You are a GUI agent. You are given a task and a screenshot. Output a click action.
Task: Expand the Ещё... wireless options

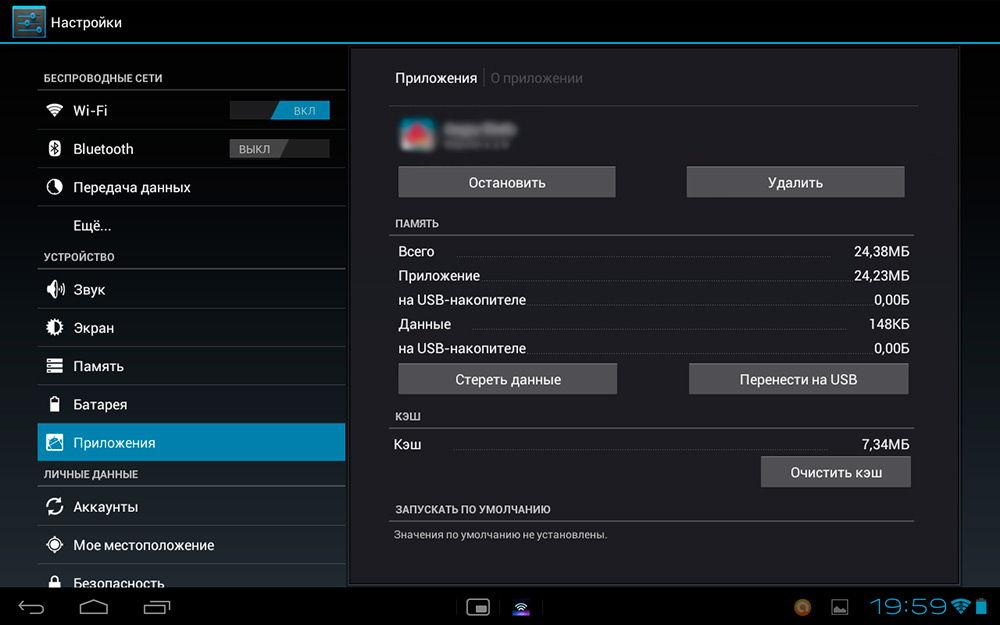click(92, 225)
